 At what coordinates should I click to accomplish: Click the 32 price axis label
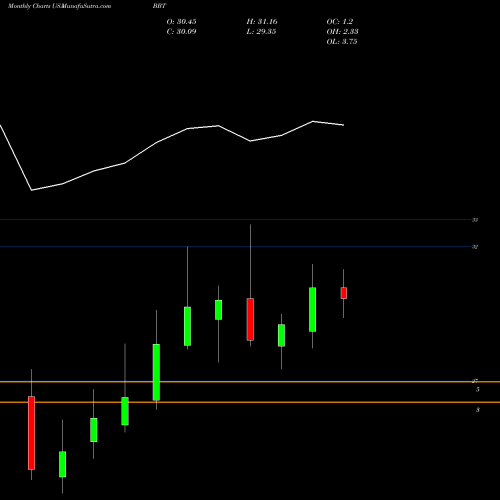coord(475,247)
